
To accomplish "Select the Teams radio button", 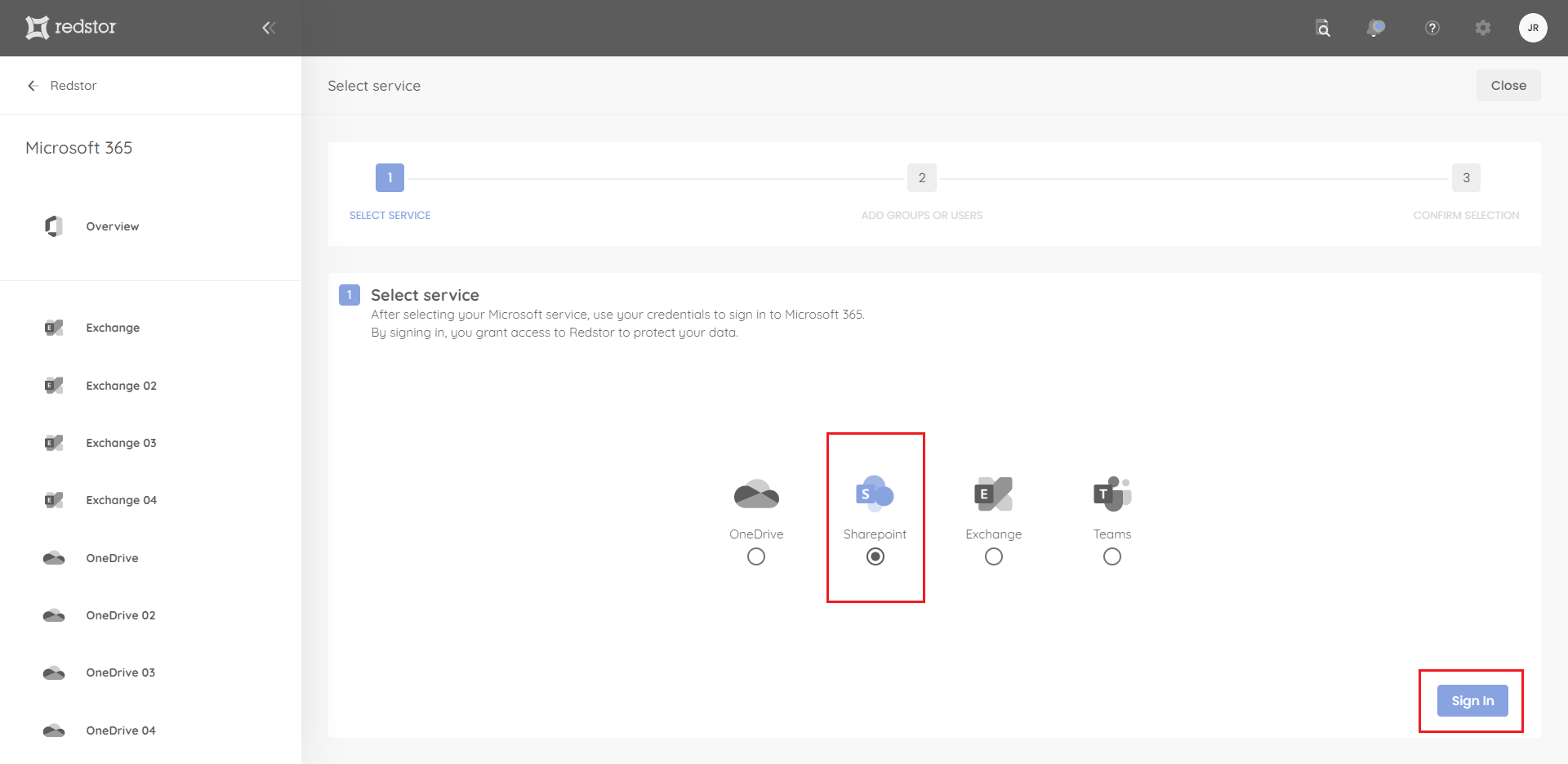I will click(x=1112, y=556).
